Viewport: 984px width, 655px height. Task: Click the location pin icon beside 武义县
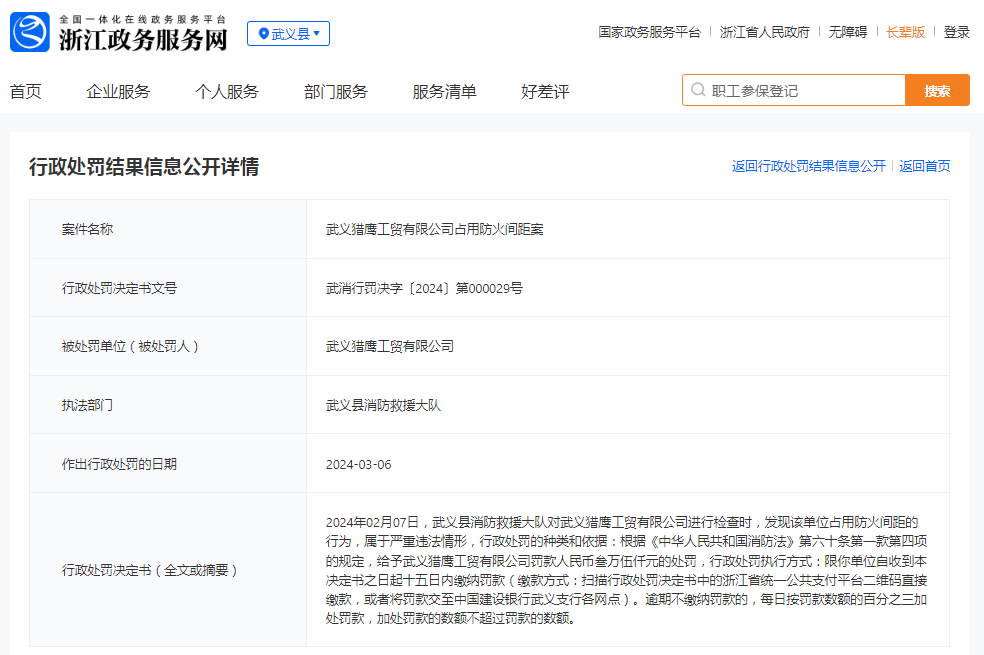pos(264,33)
